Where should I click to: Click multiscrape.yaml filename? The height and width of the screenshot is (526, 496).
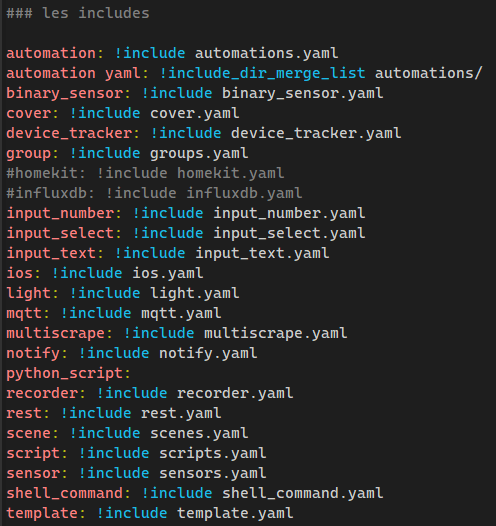click(x=276, y=333)
